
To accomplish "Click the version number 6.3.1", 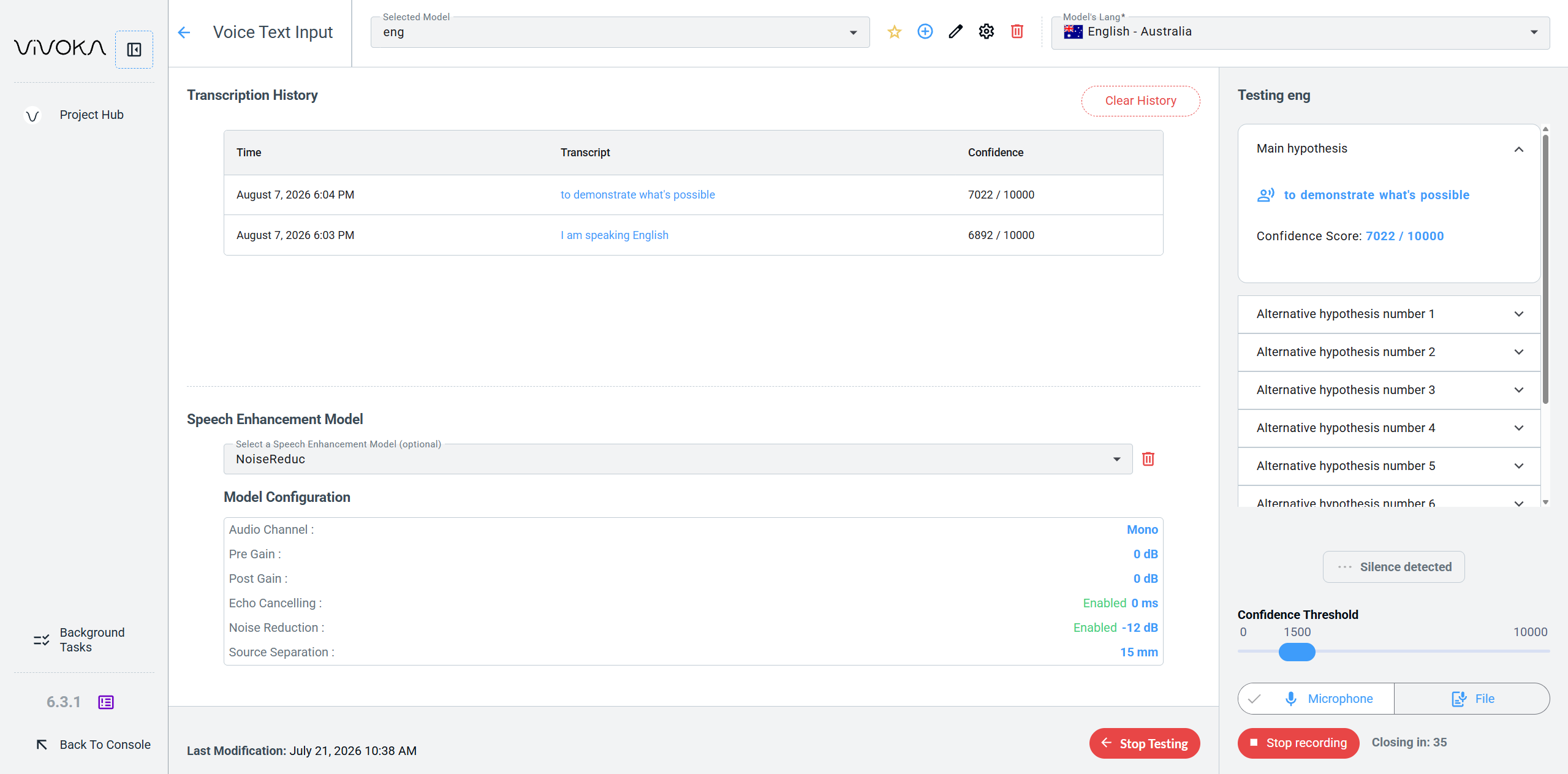I will (64, 702).
